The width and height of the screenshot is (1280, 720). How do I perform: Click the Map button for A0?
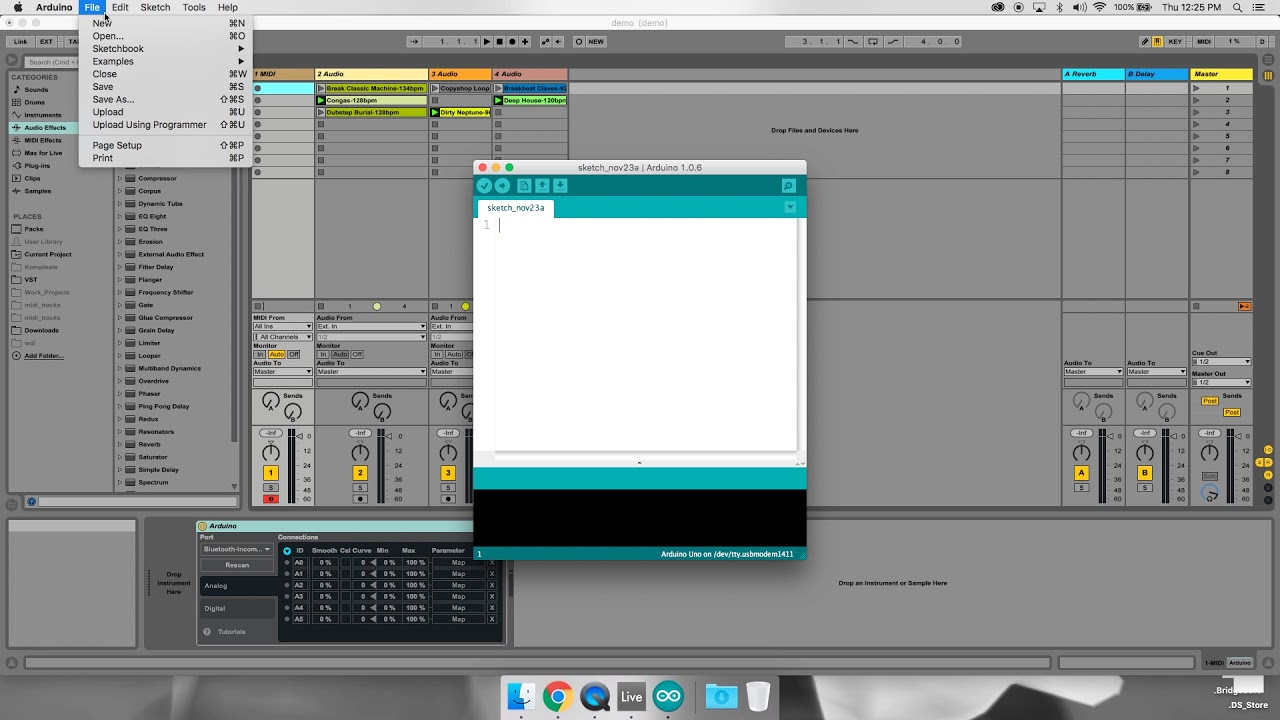[x=458, y=562]
